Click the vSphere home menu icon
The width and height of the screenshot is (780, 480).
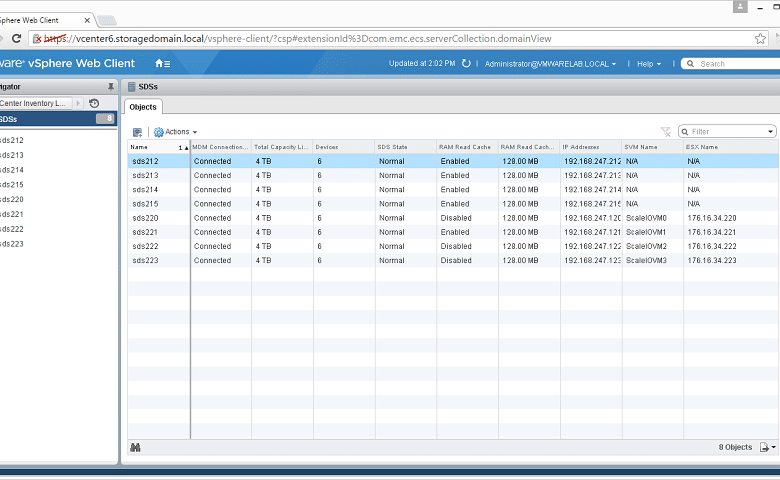click(163, 64)
